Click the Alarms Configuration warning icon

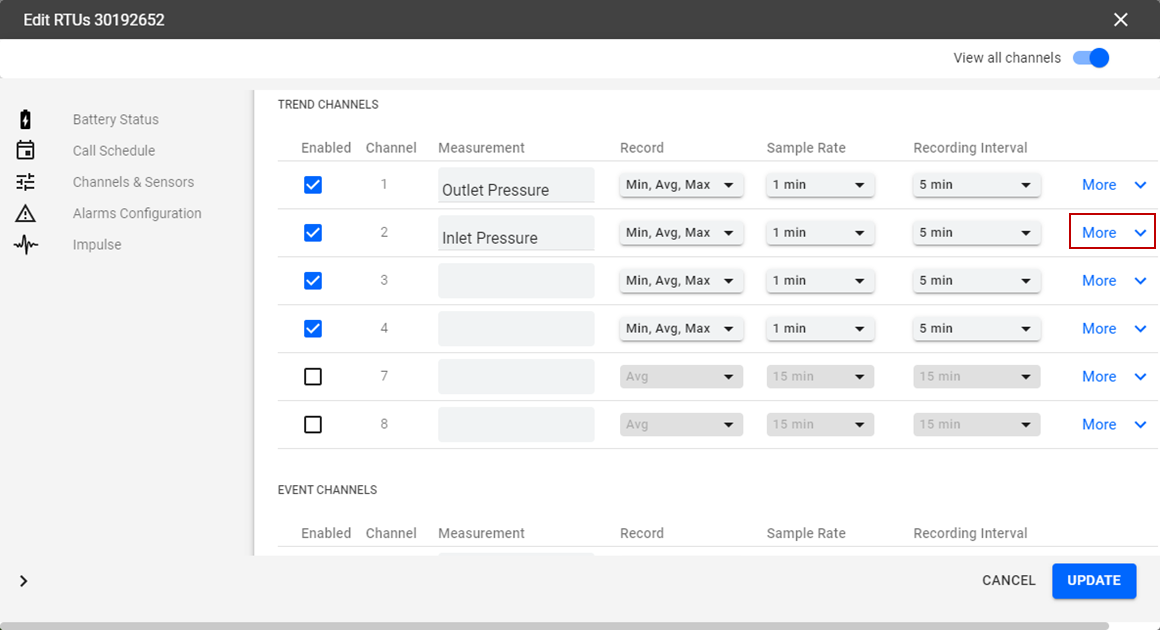pos(26,213)
